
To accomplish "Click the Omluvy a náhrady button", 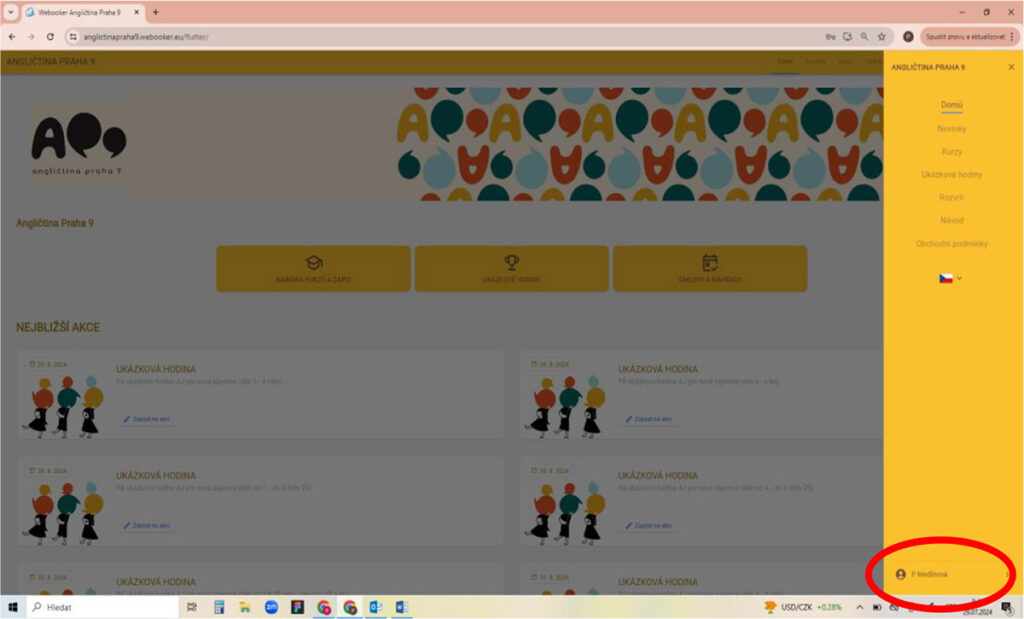I will click(710, 268).
